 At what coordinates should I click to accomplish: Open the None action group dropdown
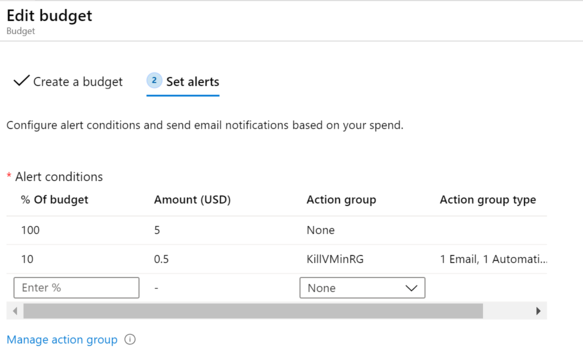(x=362, y=288)
